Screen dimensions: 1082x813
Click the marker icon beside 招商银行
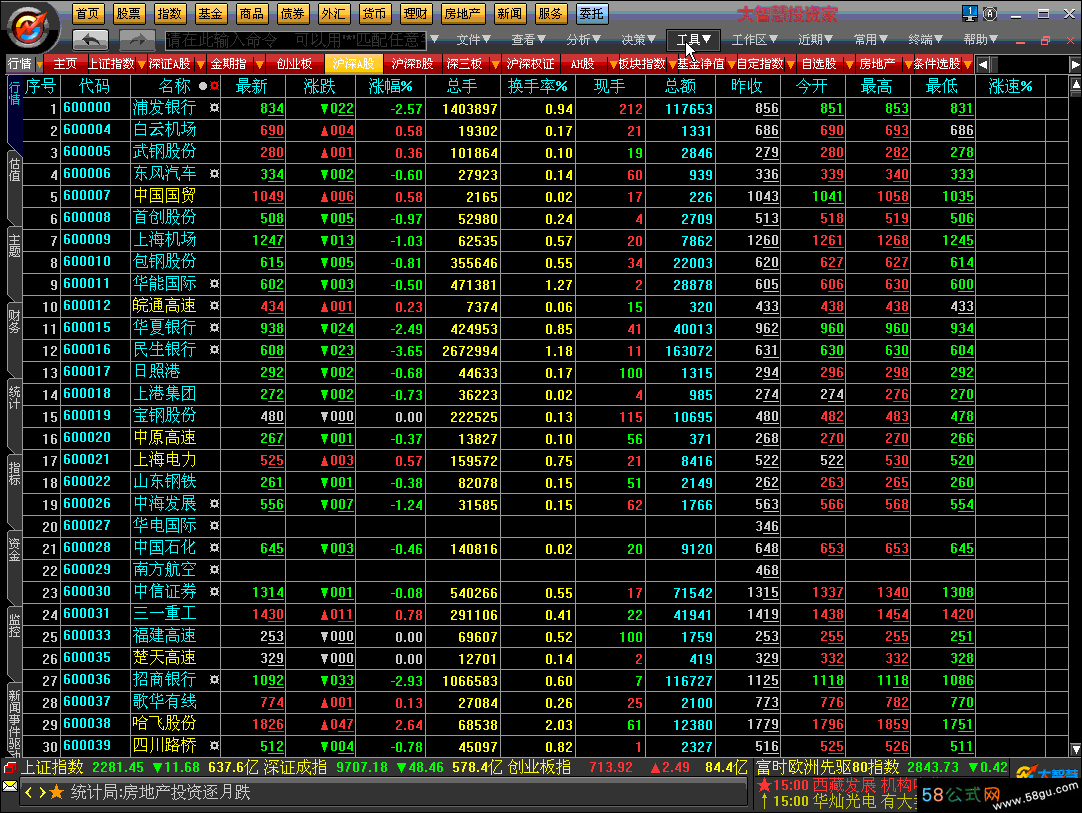215,680
